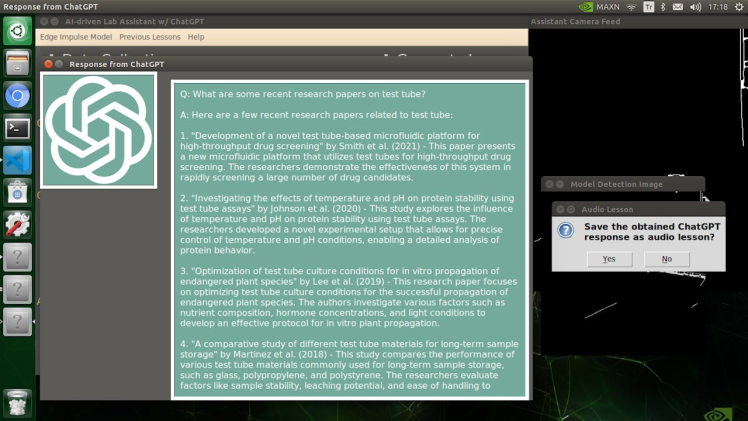Open the Ubuntu dash from launcher

(x=18, y=31)
